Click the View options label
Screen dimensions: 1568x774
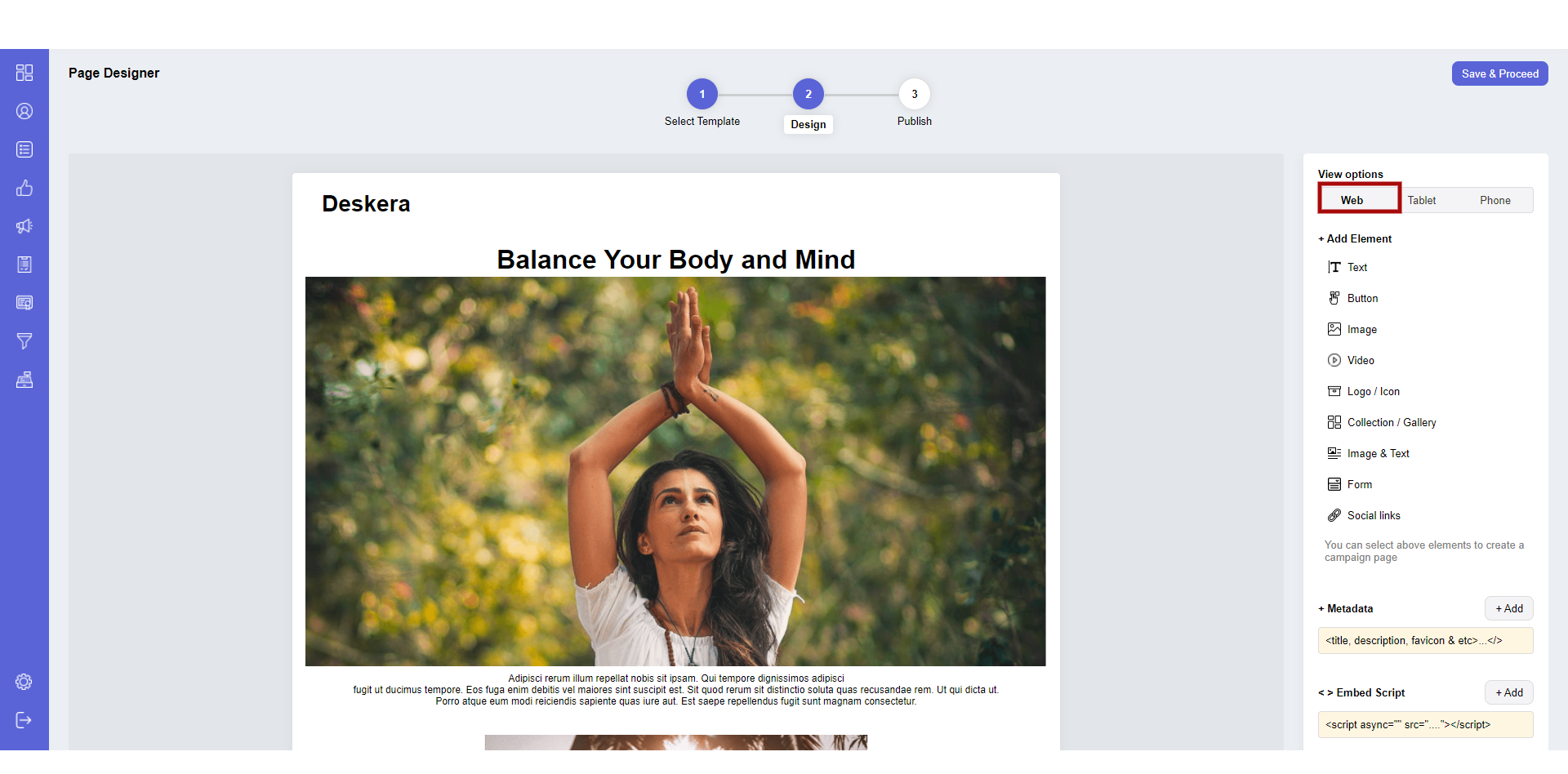coord(1350,174)
